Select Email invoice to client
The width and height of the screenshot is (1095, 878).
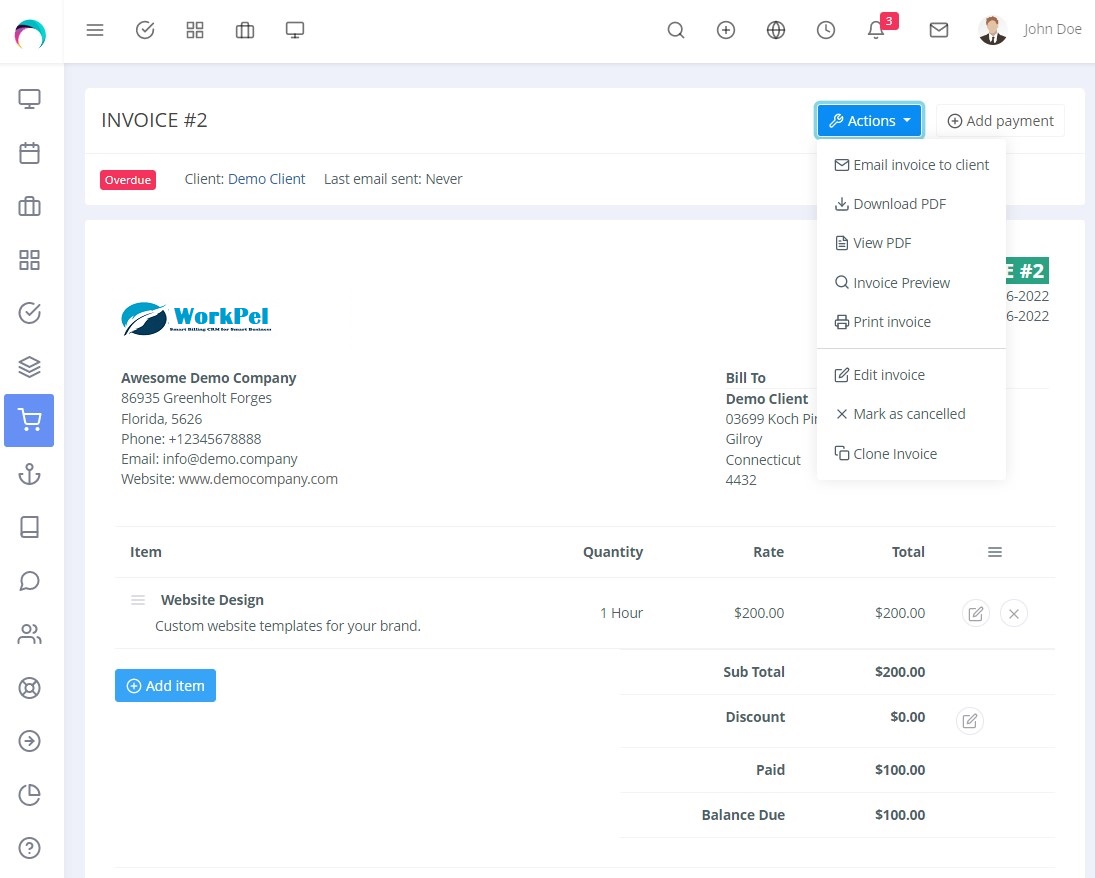pos(911,165)
